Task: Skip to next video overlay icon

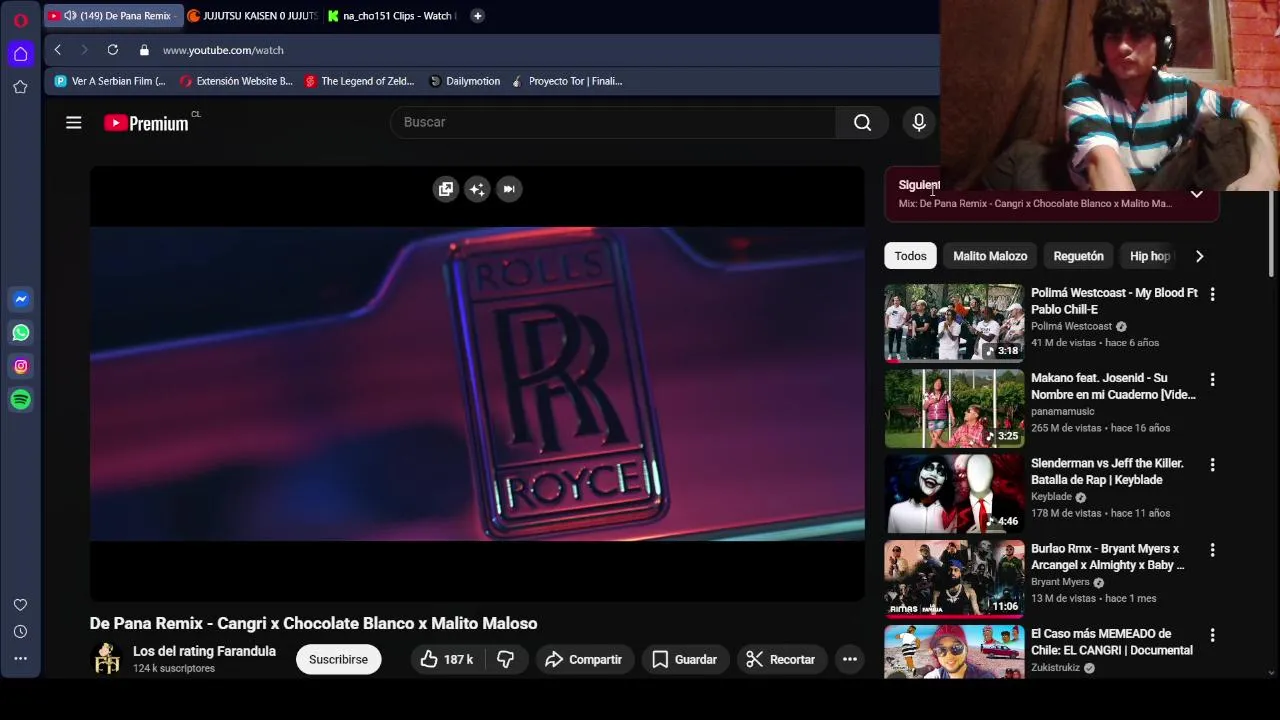Action: click(509, 189)
